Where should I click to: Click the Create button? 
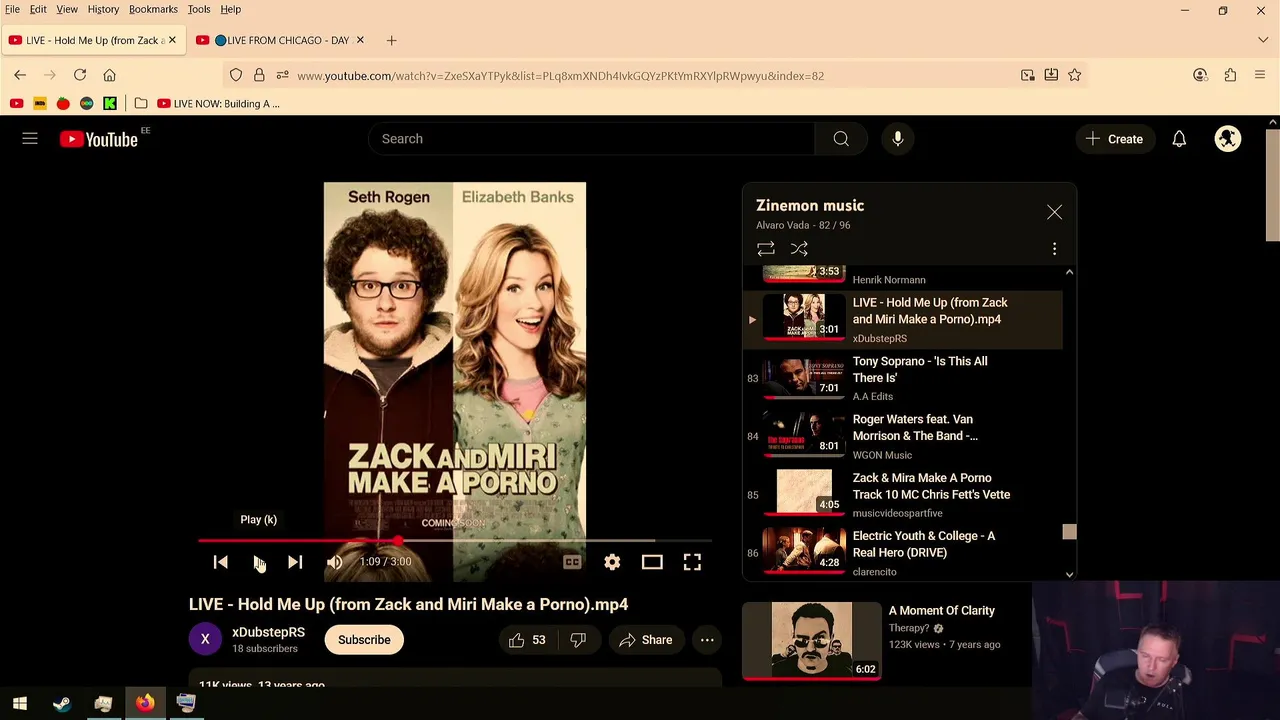(1116, 139)
